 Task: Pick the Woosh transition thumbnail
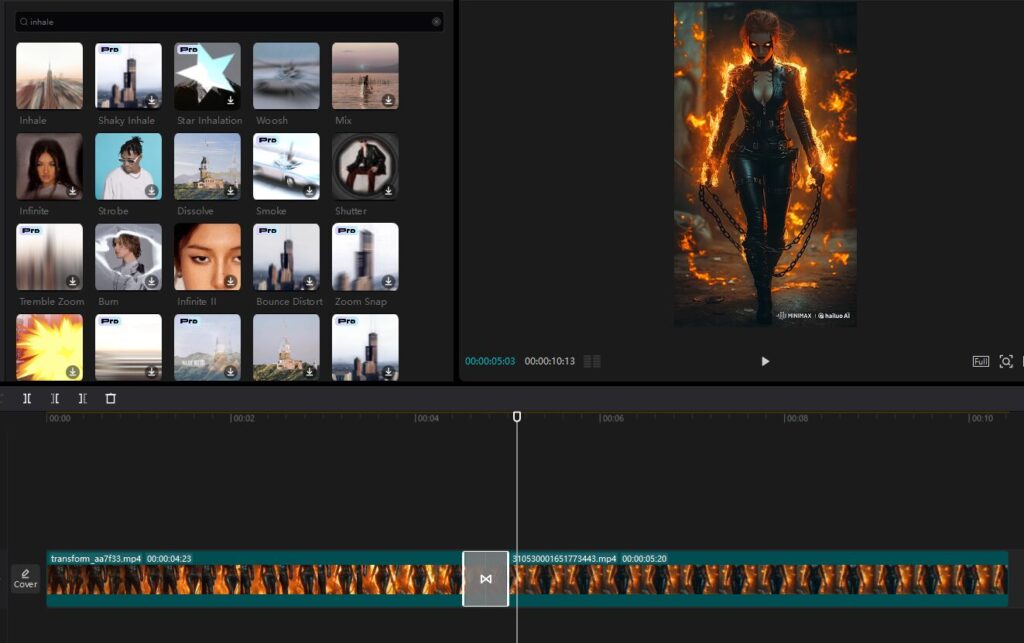tap(287, 76)
